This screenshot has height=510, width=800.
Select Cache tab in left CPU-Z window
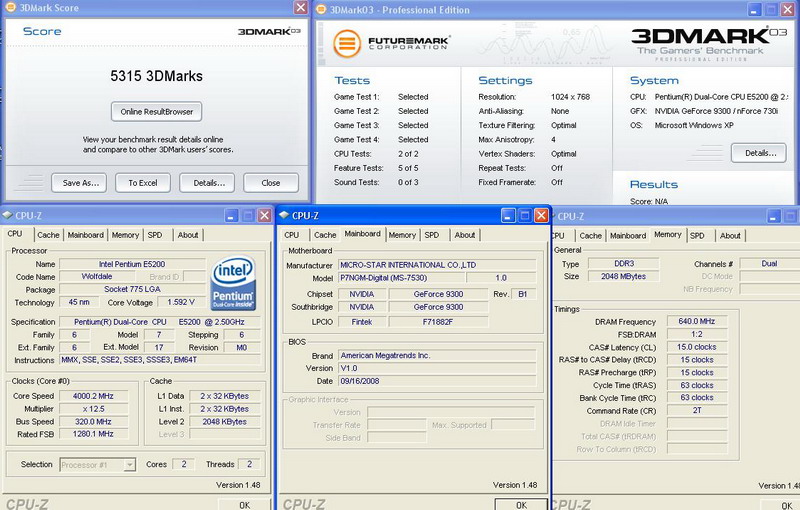coord(48,235)
